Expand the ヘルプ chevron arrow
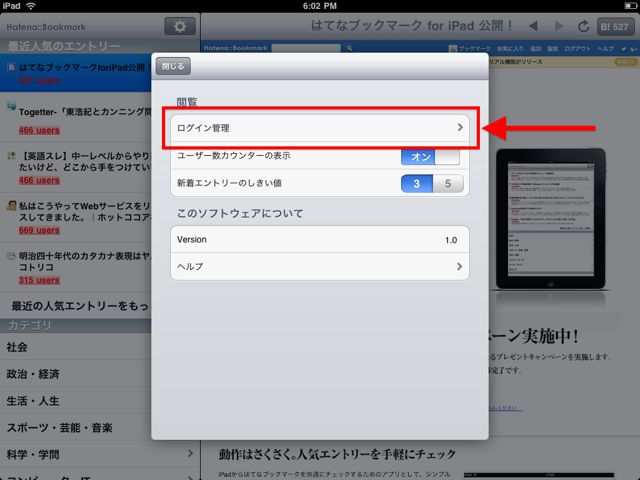The image size is (640, 480). click(x=460, y=267)
